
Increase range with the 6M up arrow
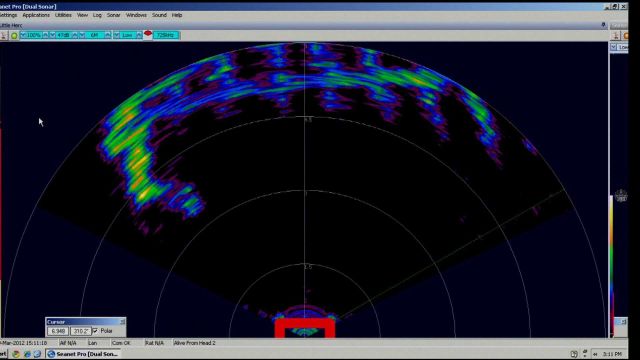(x=108, y=36)
